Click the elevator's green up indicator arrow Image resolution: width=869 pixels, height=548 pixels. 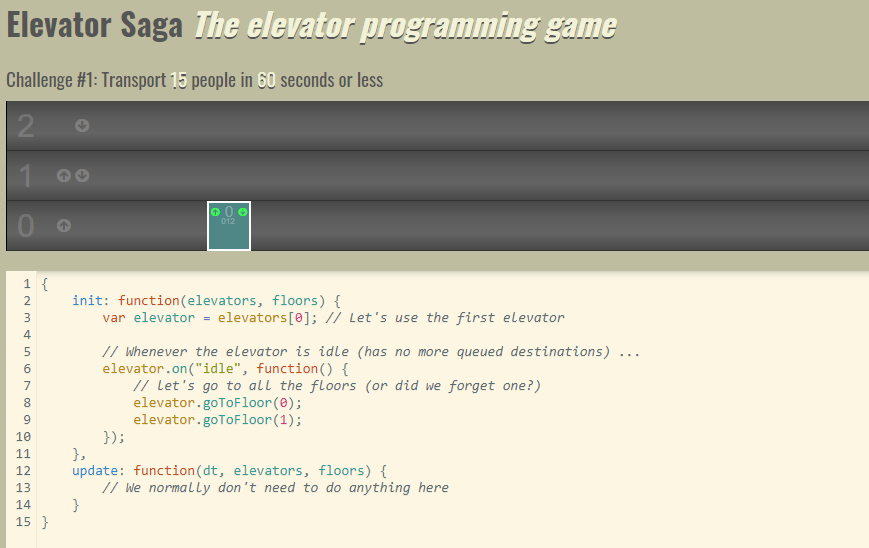(215, 212)
